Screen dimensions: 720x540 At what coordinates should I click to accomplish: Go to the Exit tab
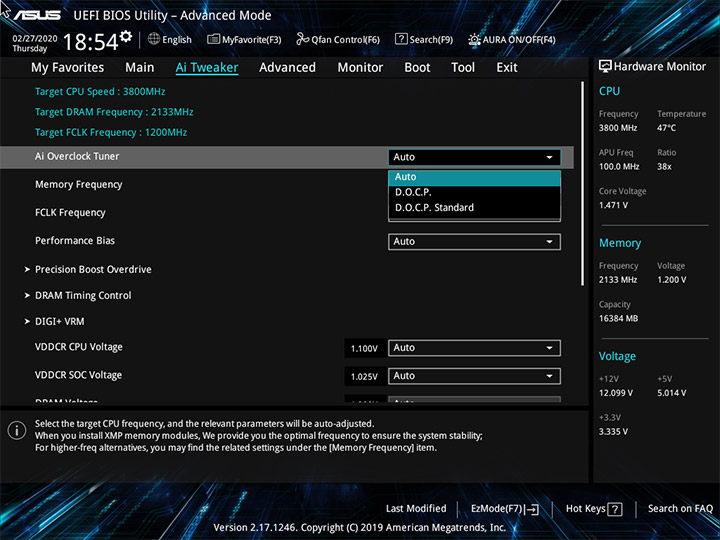tap(506, 68)
